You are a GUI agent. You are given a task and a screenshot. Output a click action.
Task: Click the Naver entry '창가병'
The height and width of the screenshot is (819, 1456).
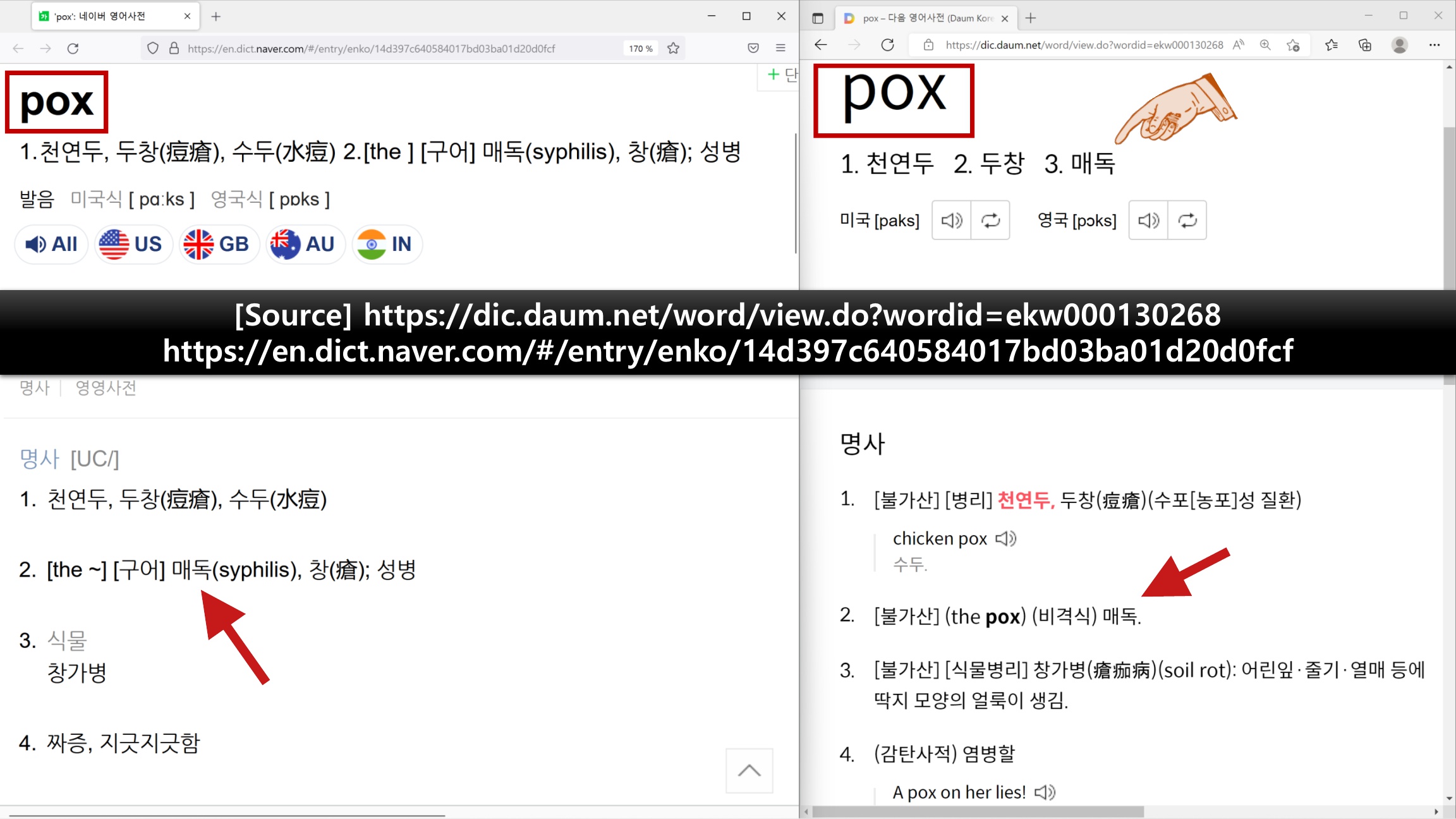pyautogui.click(x=77, y=672)
